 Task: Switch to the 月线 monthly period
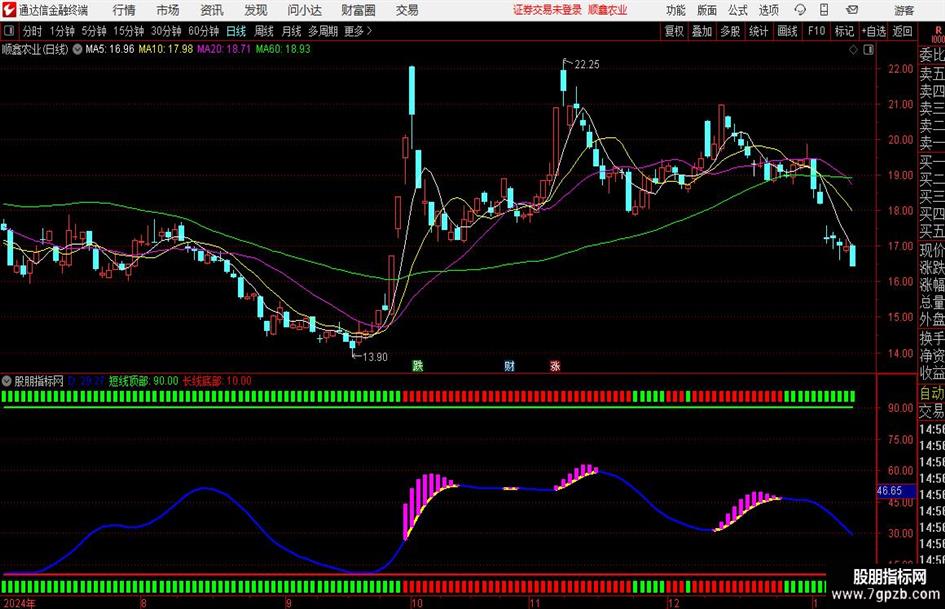pyautogui.click(x=291, y=31)
